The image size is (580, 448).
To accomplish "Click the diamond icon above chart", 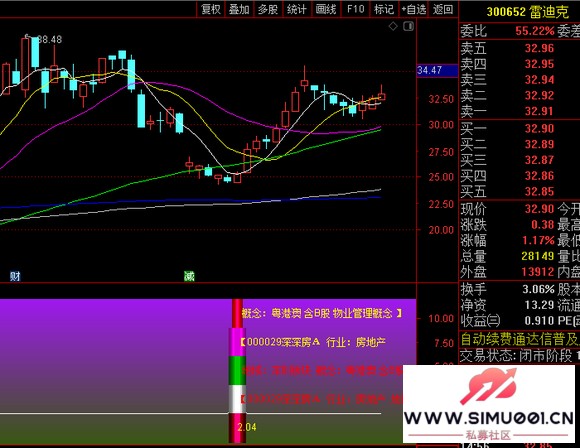I will (393, 26).
